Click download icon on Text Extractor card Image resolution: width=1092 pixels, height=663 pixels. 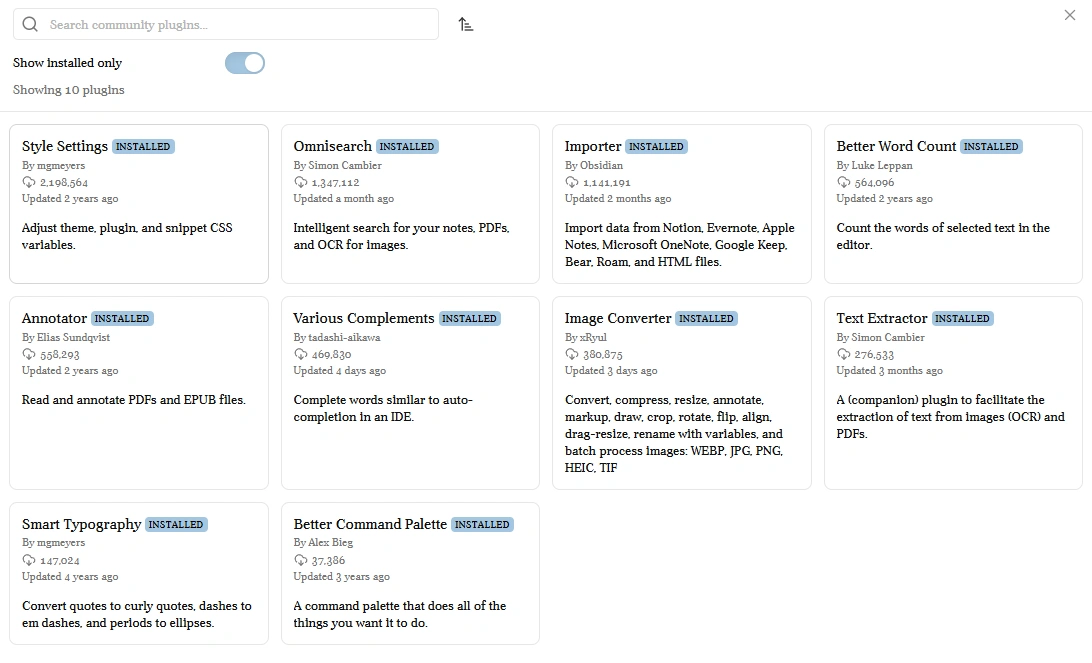[844, 355]
